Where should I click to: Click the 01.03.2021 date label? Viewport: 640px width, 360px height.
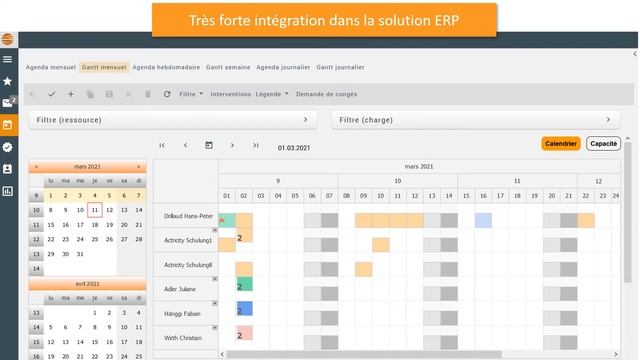294,148
